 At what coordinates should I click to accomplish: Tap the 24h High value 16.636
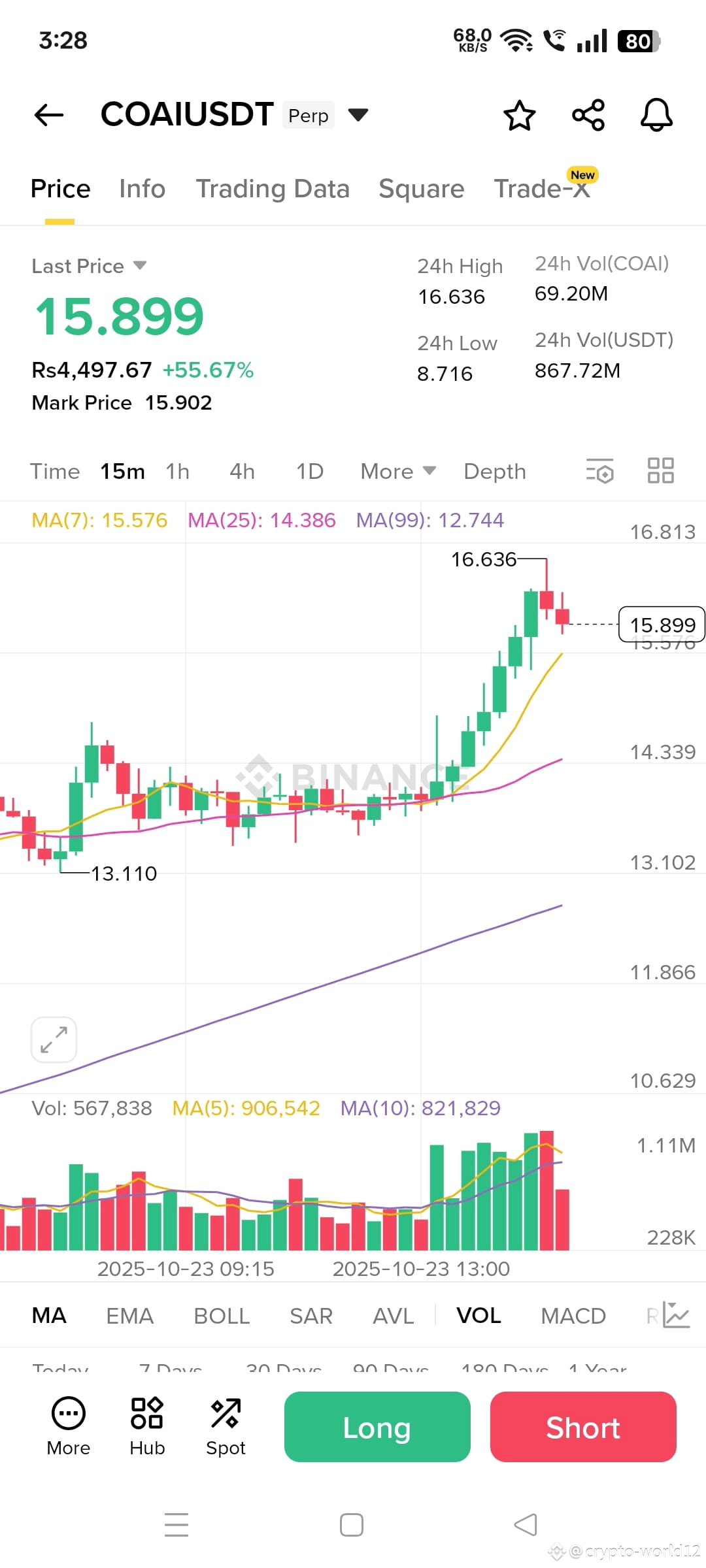(452, 297)
